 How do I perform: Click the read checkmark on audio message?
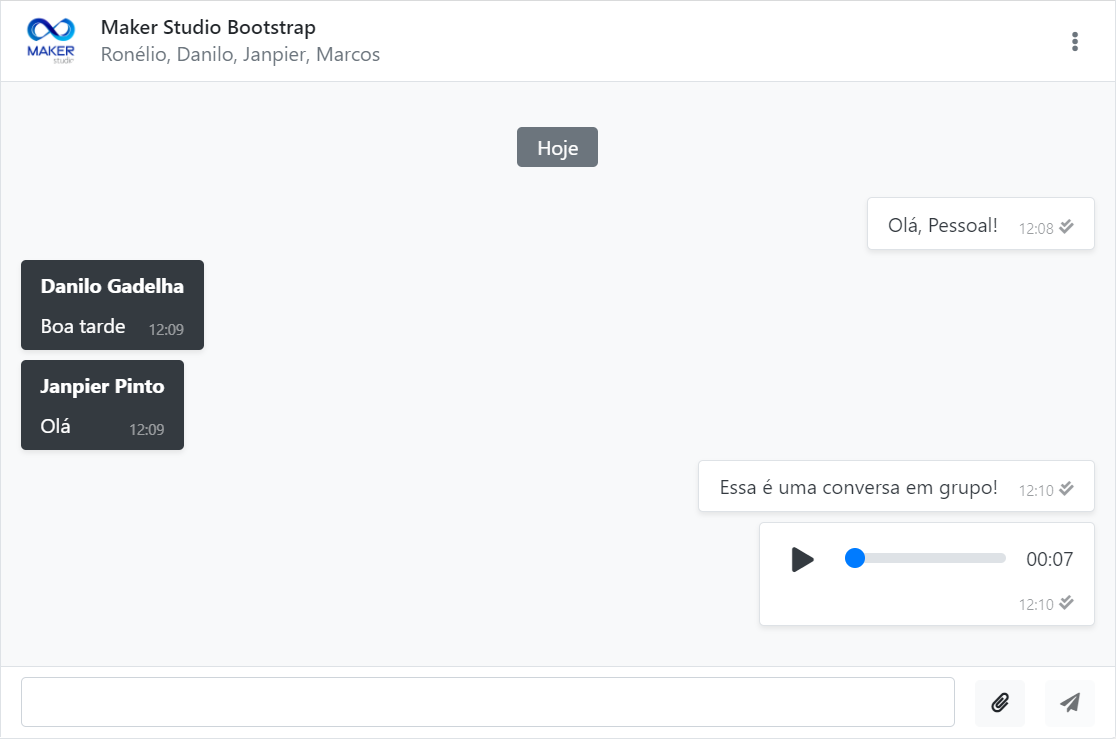(1067, 603)
